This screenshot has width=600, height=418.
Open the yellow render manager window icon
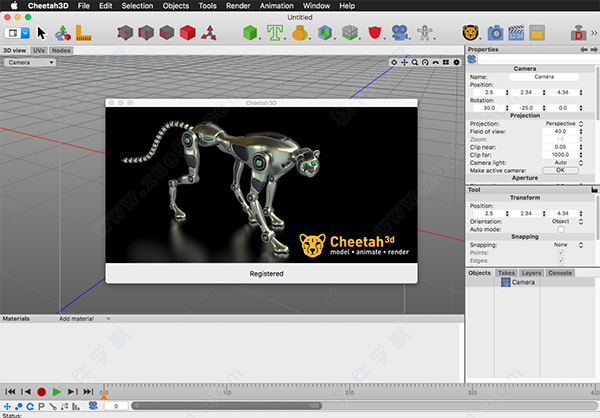pos(537,33)
